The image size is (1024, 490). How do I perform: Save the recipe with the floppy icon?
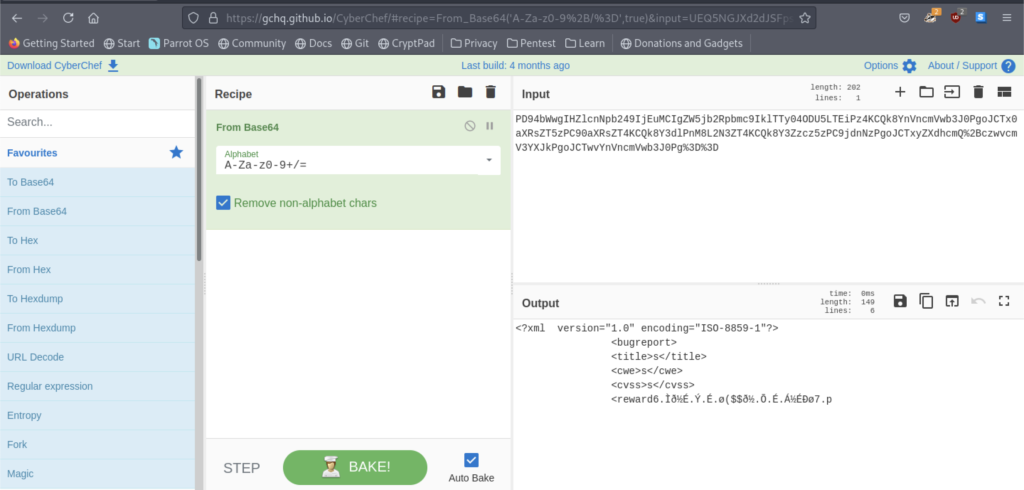(438, 92)
